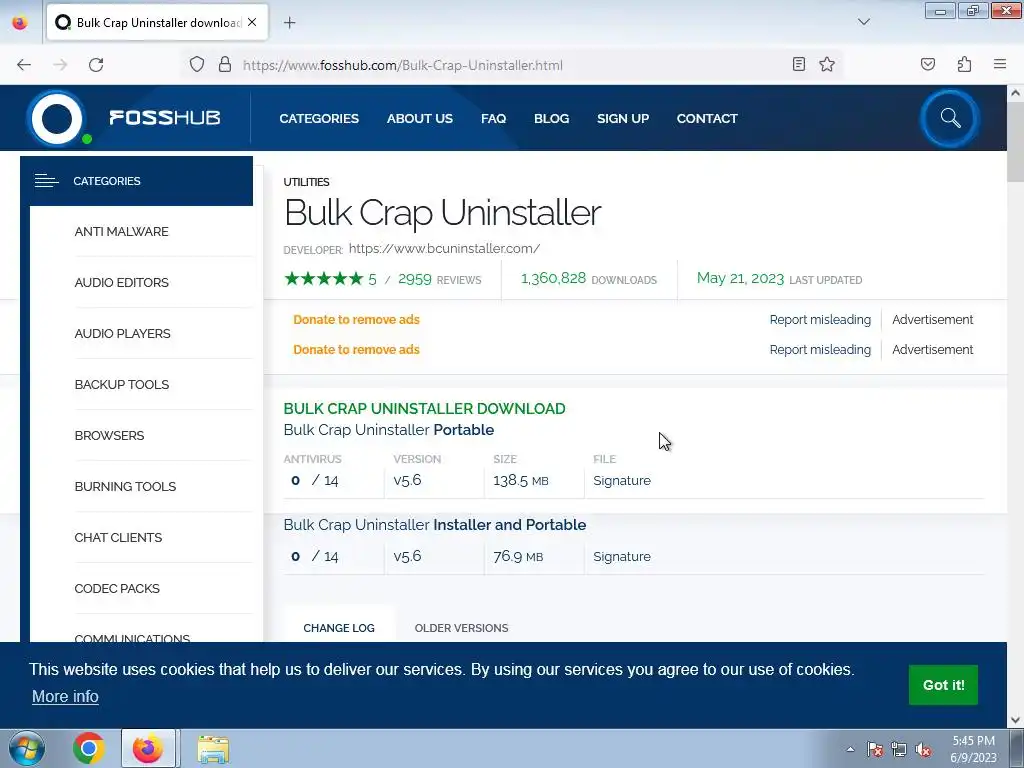The width and height of the screenshot is (1024, 768).
Task: Open the Firefox hamburger menu
Action: (1000, 64)
